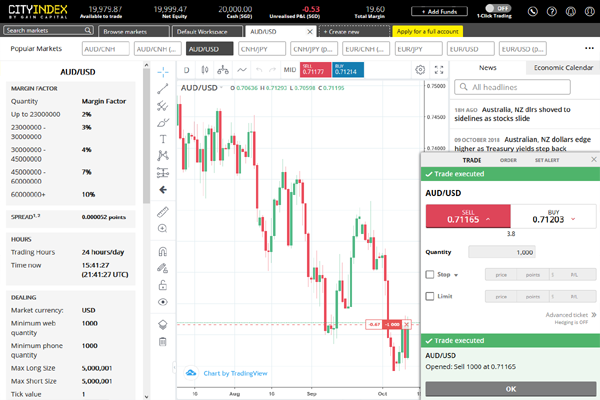This screenshot has width=600, height=400.
Task: Click the market info panel scrollbar
Action: [146, 134]
